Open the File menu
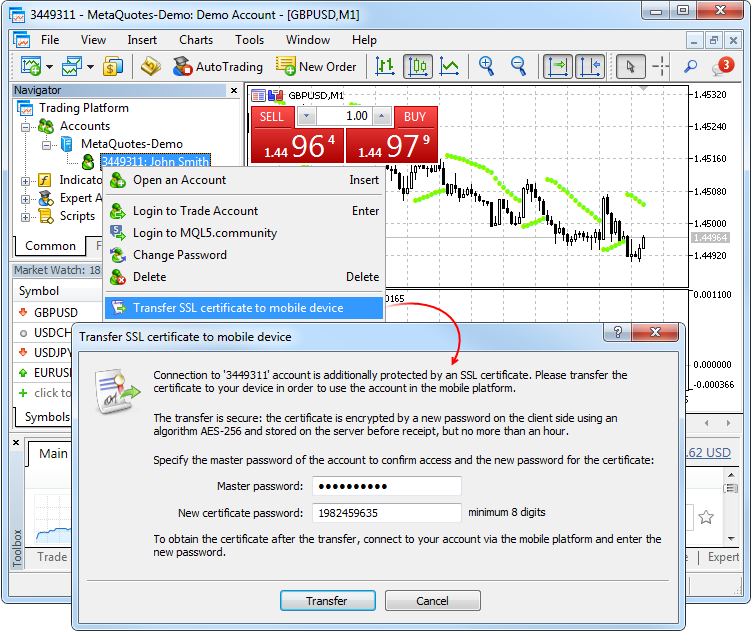The image size is (755, 633). coord(50,40)
